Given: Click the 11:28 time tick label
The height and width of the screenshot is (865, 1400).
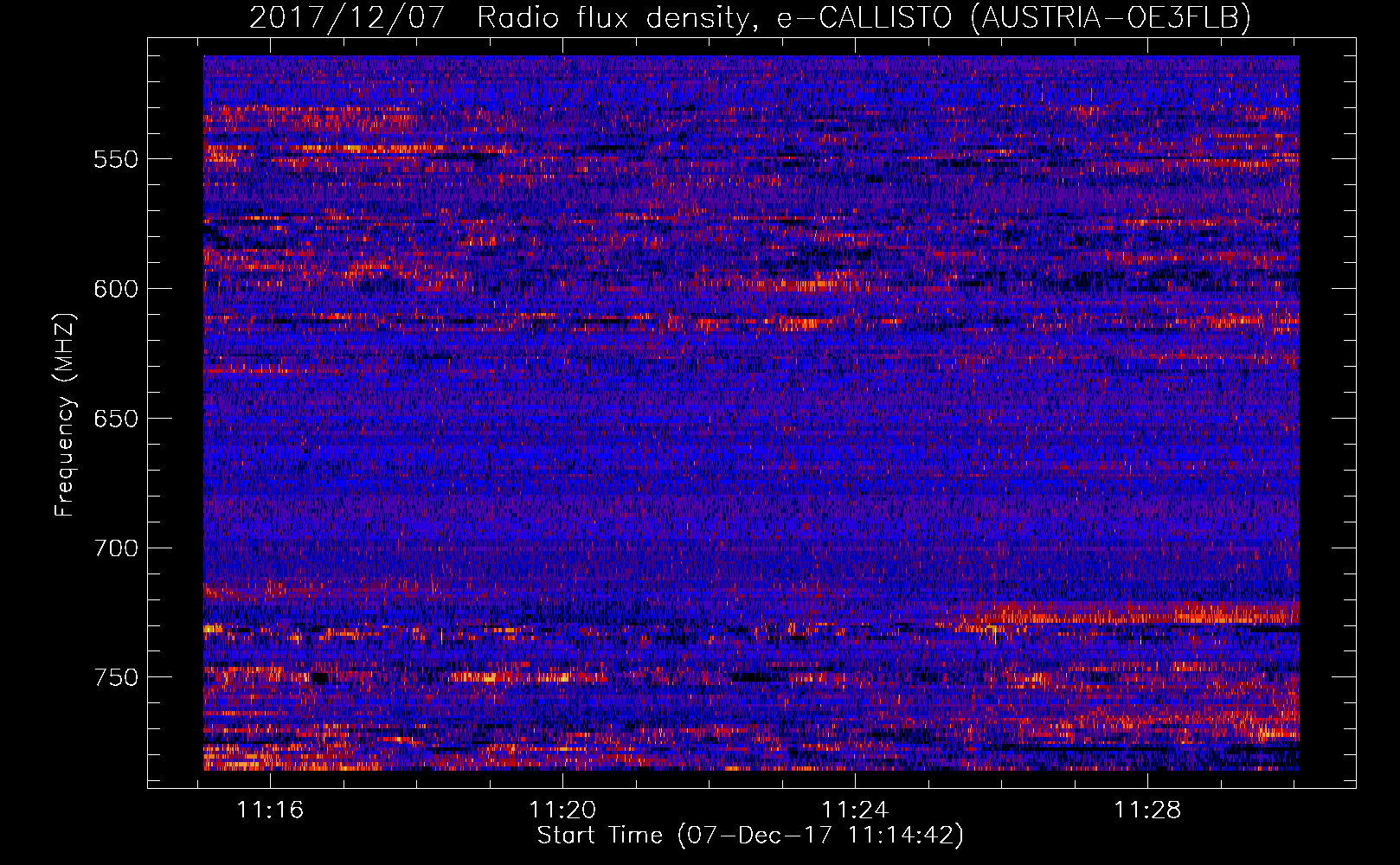Looking at the screenshot, I should 1147,811.
